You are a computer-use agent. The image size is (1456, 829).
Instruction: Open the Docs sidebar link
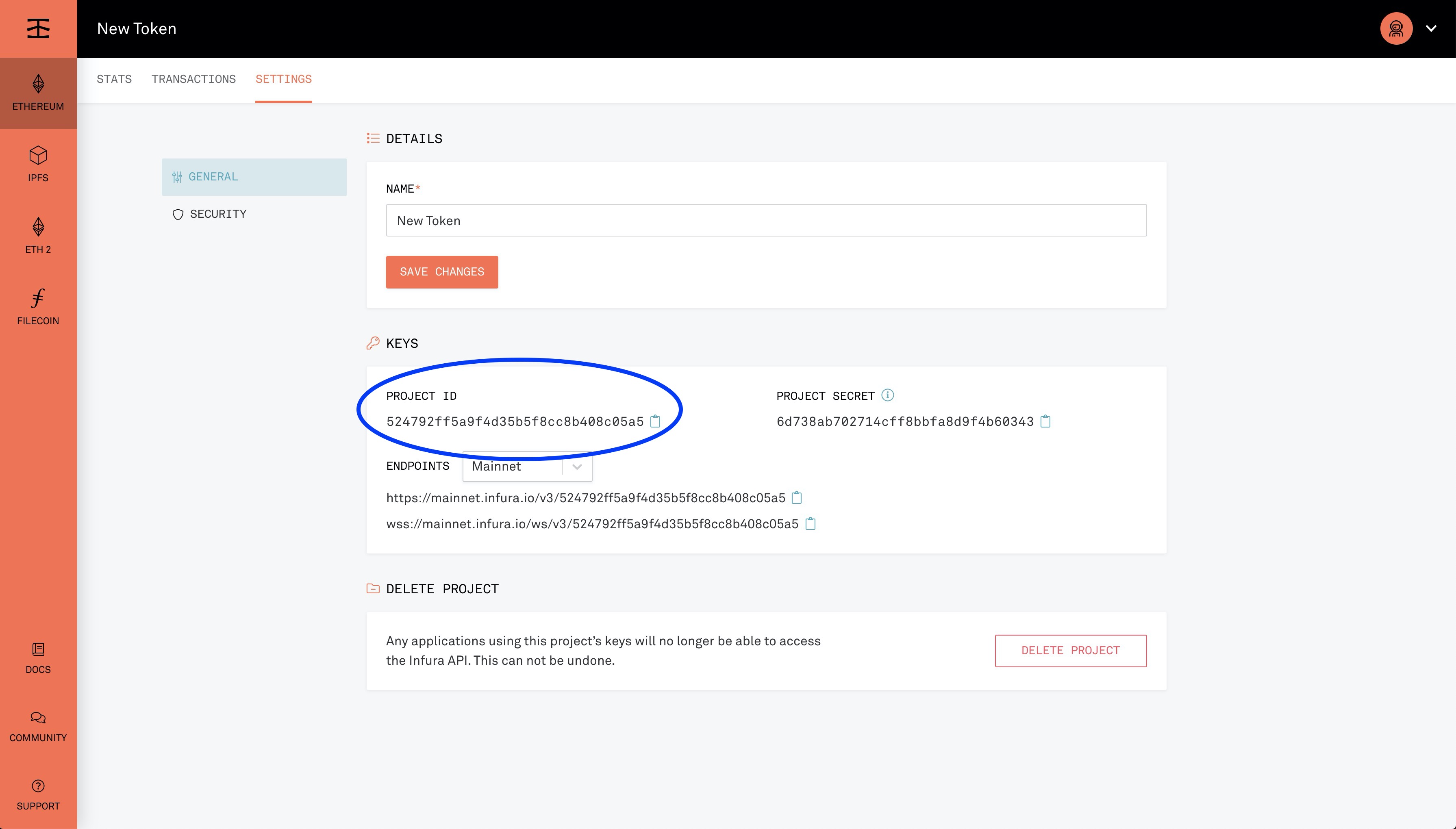[38, 658]
